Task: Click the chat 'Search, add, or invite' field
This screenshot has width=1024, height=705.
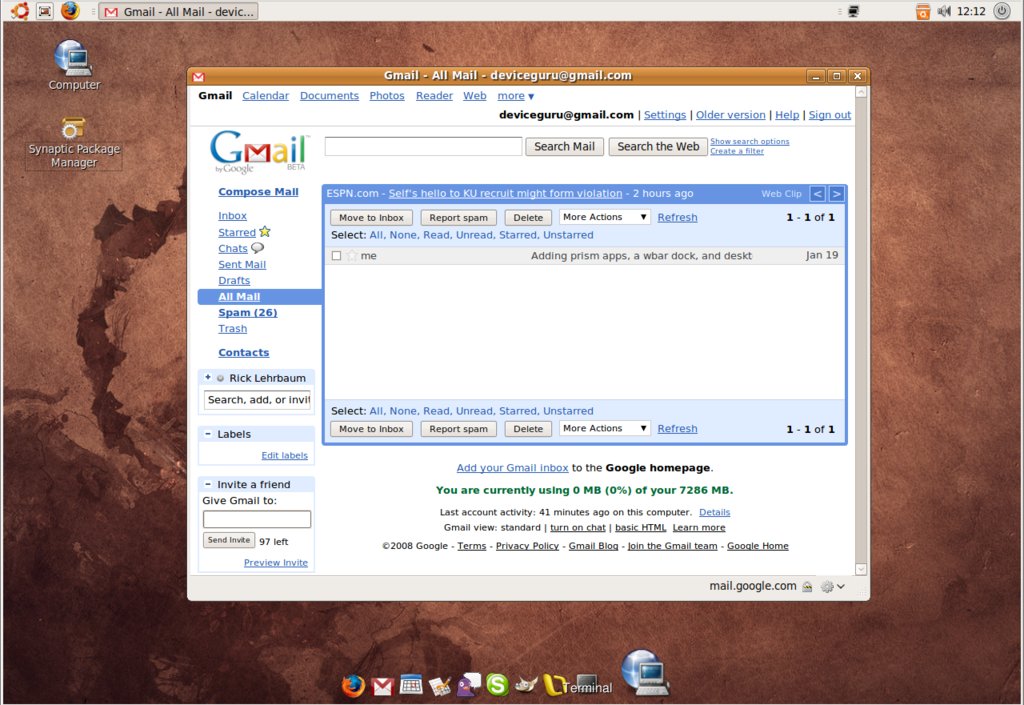Action: click(257, 400)
